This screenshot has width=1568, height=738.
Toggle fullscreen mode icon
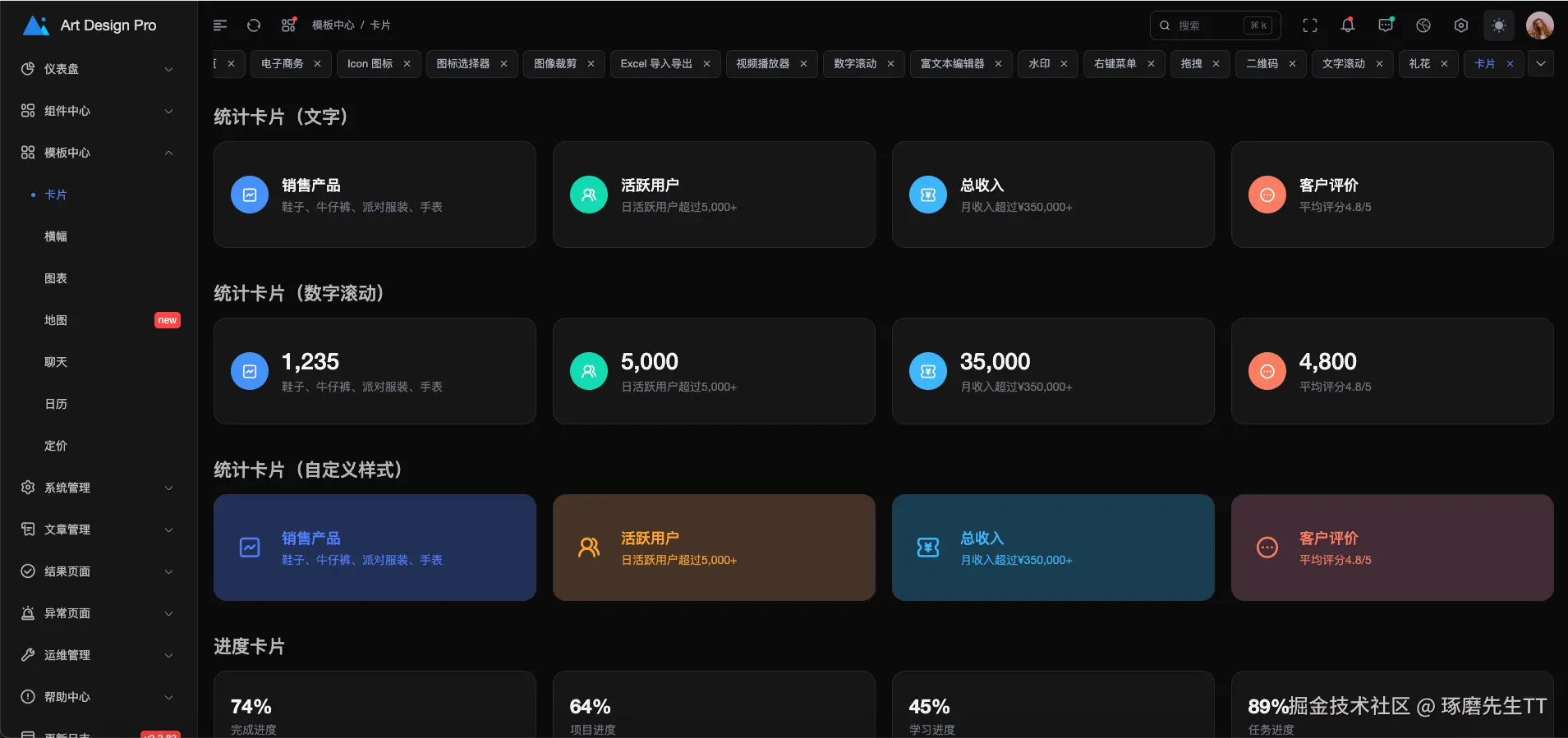(x=1310, y=25)
